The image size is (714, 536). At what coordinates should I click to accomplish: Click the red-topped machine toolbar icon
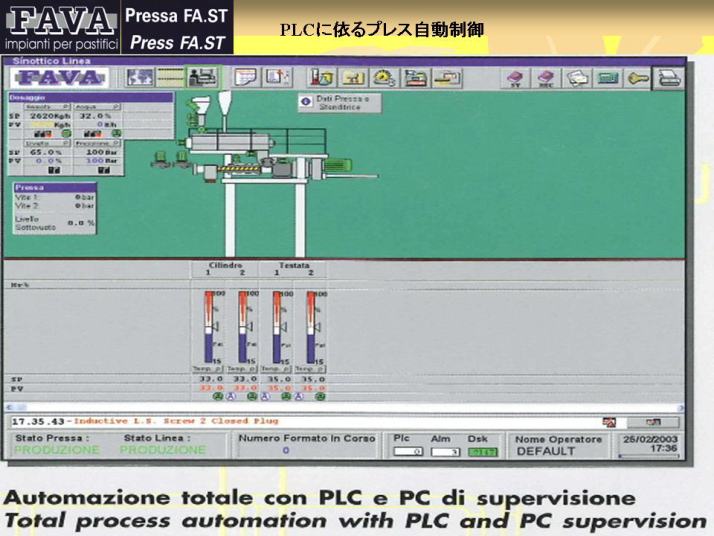416,78
